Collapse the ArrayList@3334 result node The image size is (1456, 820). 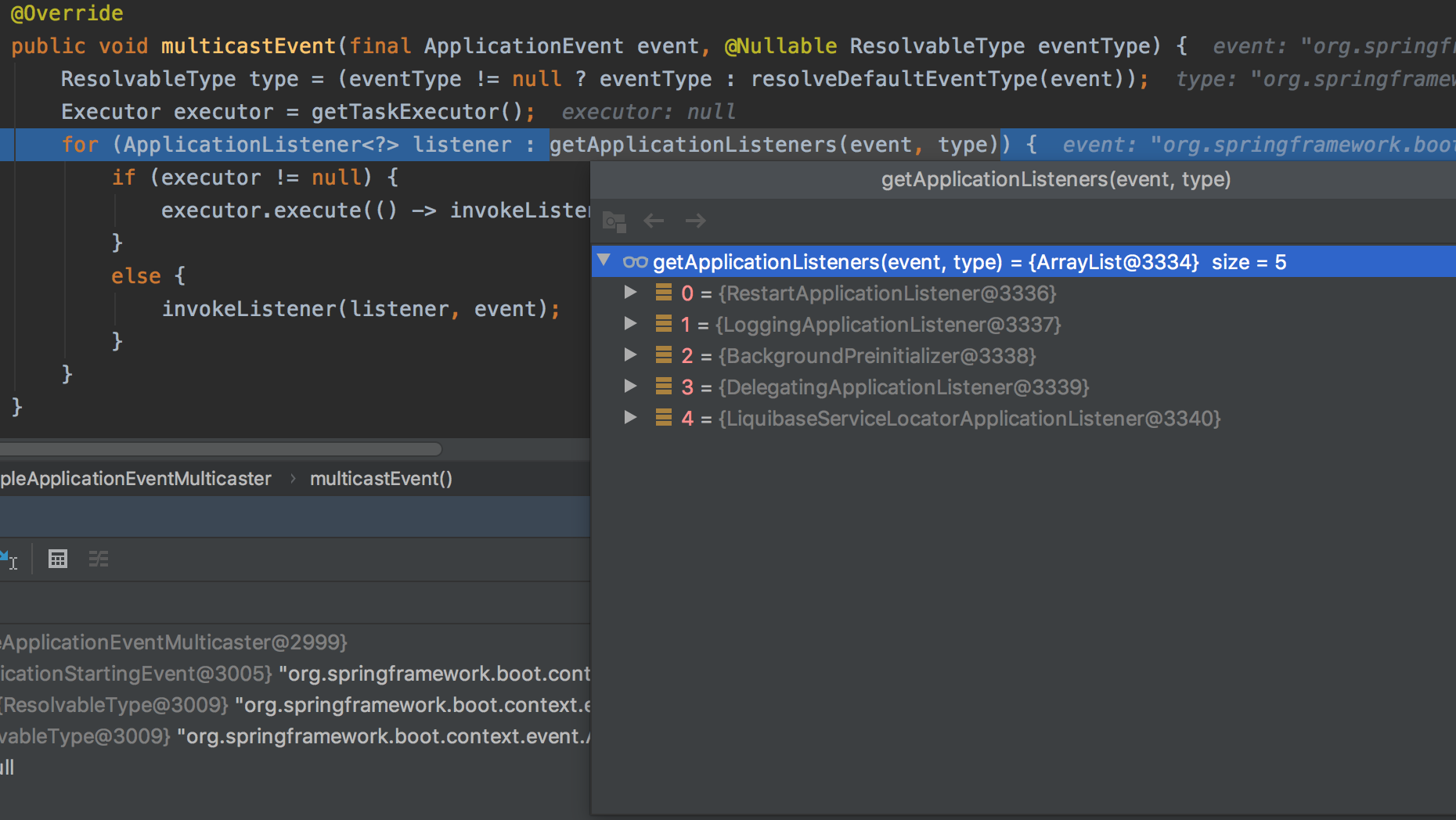pos(604,261)
